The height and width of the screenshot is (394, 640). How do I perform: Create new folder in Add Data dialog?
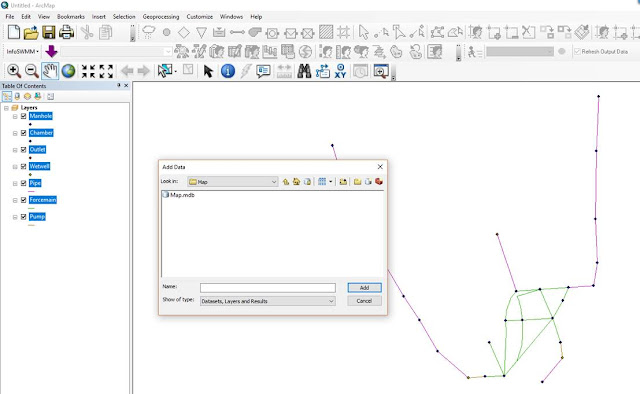pos(358,182)
